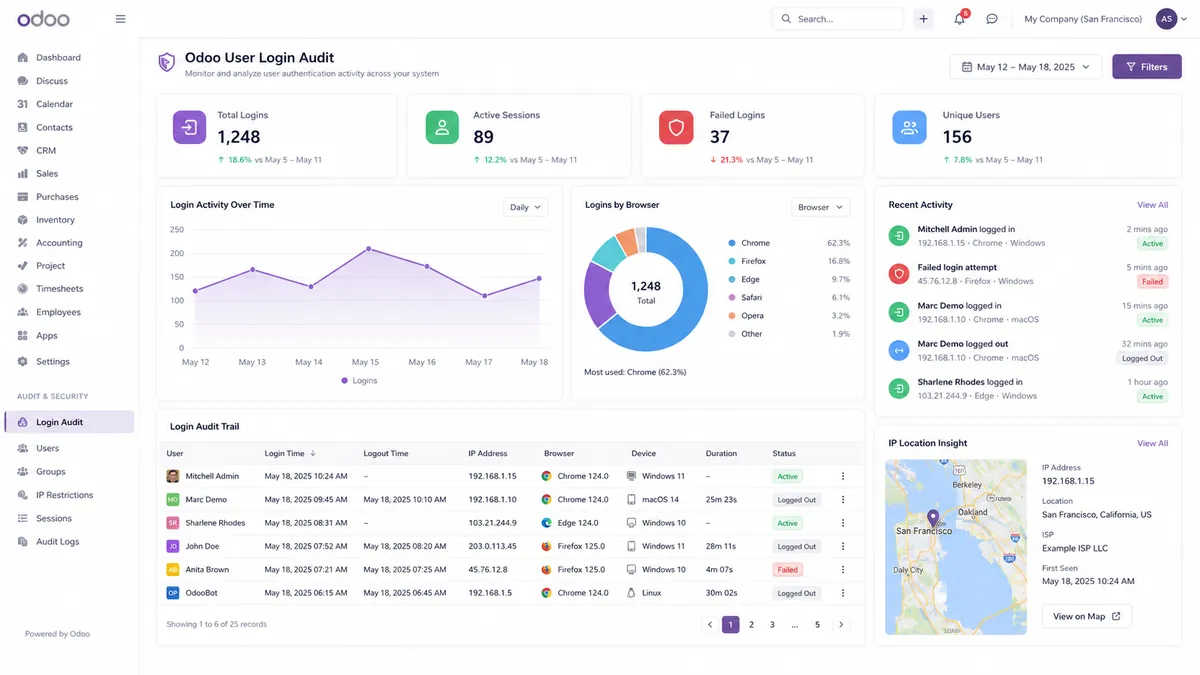
Task: Toggle the hamburger sidebar menu icon
Action: coord(121,19)
